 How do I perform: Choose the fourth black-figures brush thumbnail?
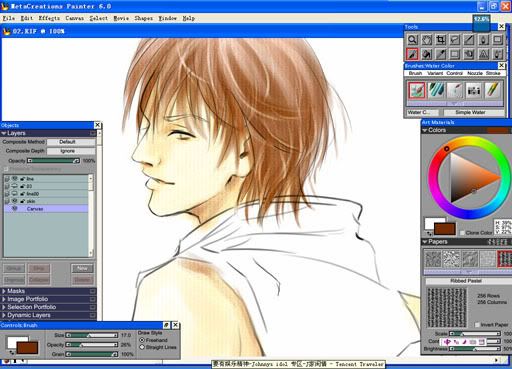click(x=474, y=90)
